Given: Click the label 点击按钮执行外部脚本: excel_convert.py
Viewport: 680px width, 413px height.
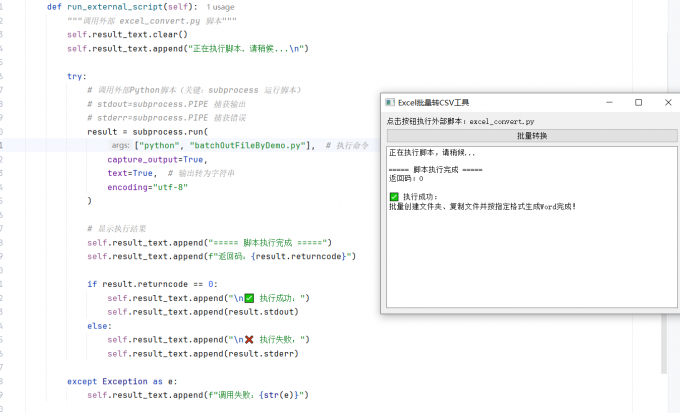Looking at the screenshot, I should pos(461,121).
